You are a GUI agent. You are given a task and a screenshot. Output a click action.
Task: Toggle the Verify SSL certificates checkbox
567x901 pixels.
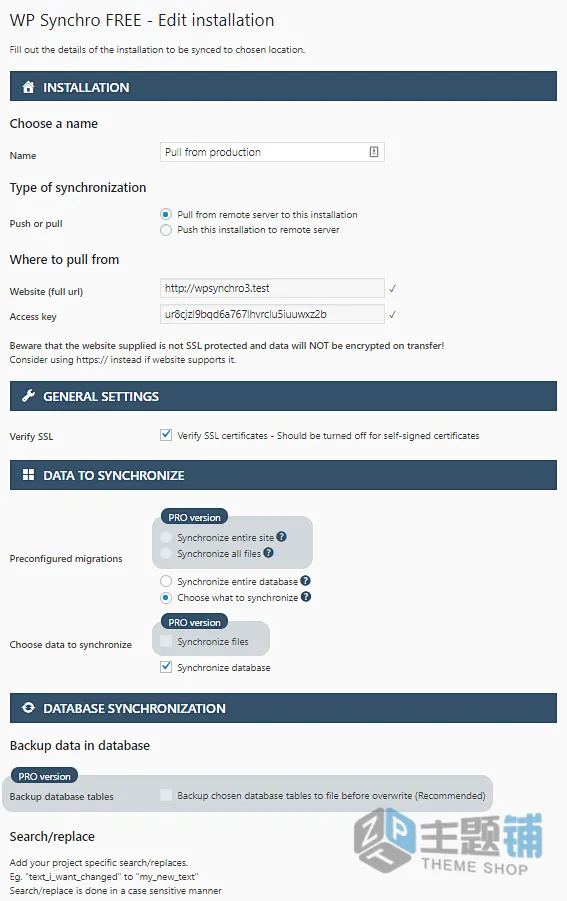[166, 435]
